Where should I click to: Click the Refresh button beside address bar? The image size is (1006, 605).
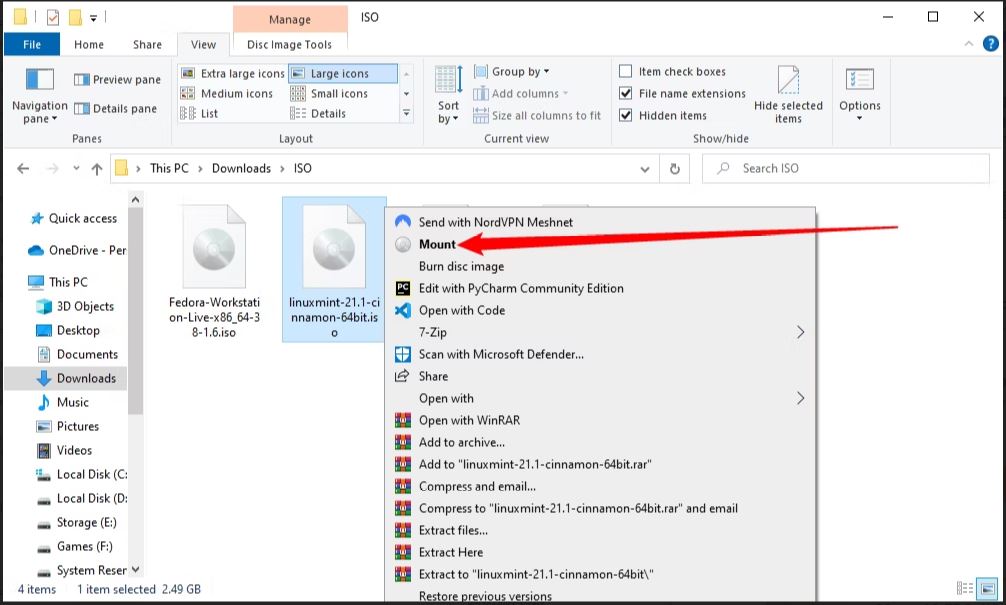[x=675, y=169]
